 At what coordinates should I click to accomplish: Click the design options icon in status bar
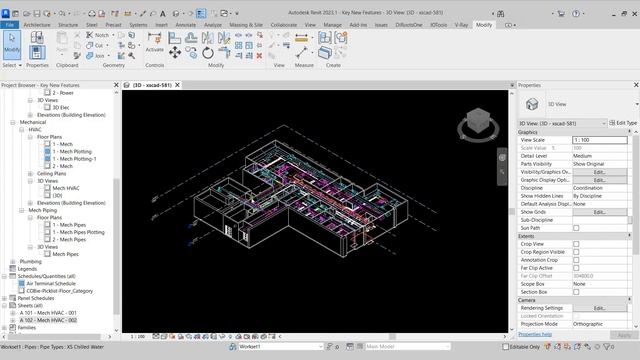(x=350, y=347)
